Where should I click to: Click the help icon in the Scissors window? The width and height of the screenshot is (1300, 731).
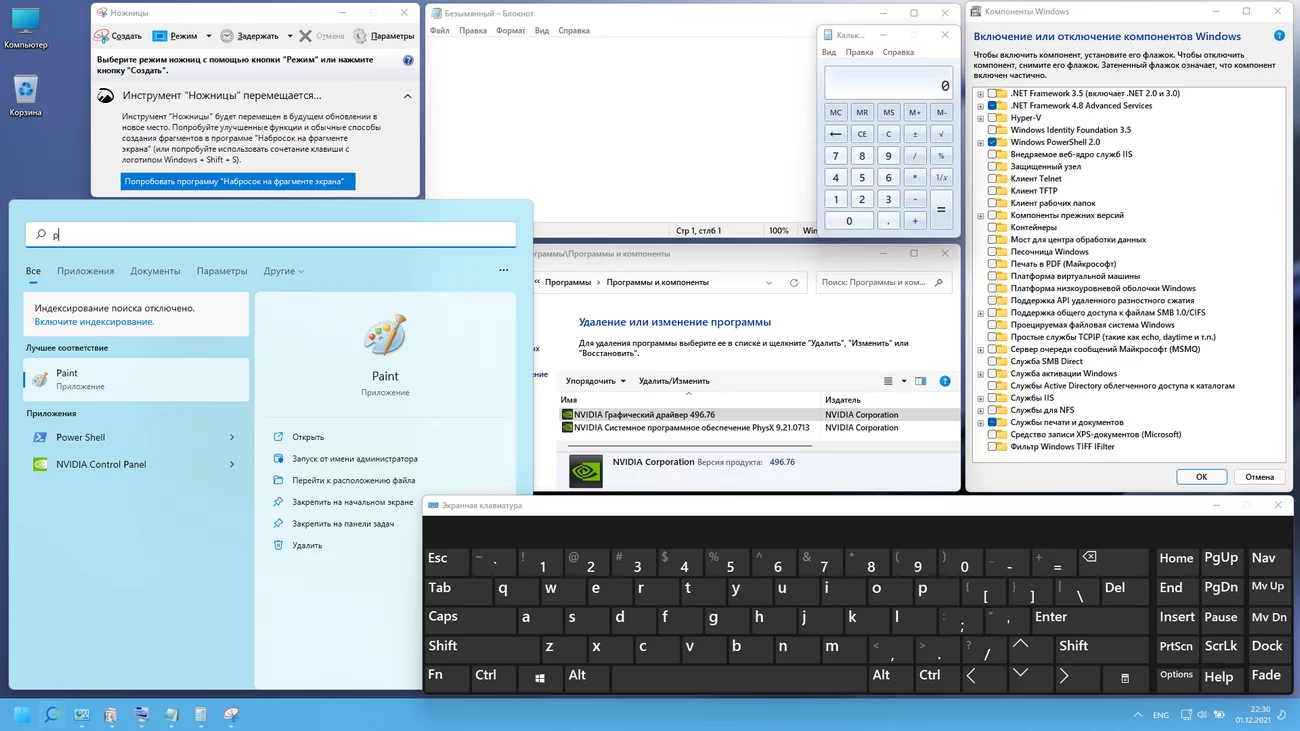click(x=408, y=60)
